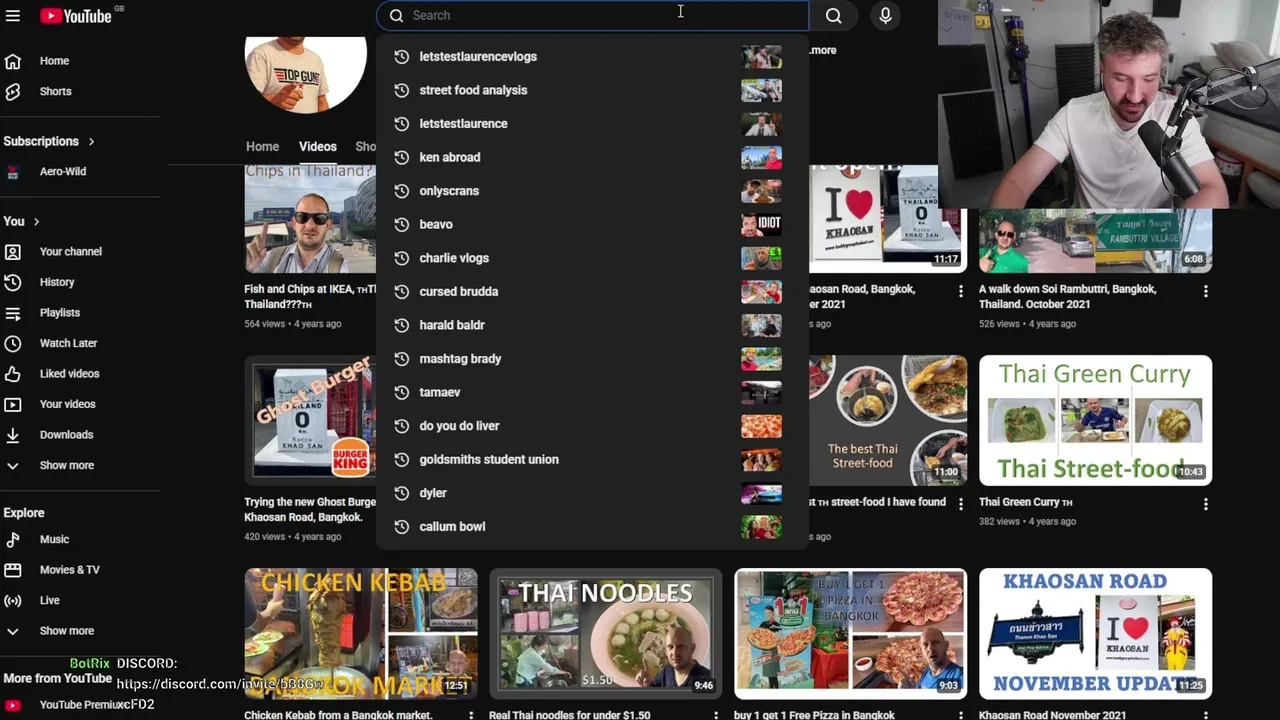Select 'do you do liver' suggestion
This screenshot has width=1280, height=720.
pyautogui.click(x=592, y=426)
